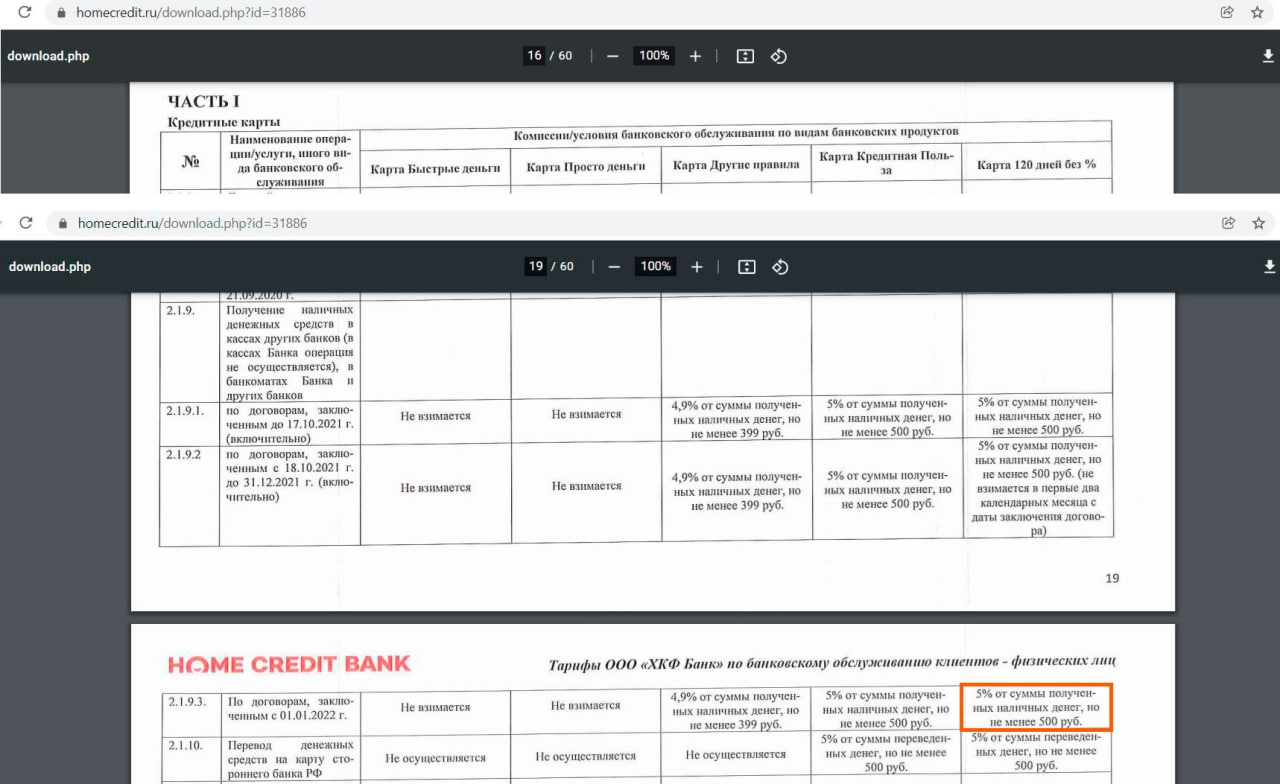Image resolution: width=1280 pixels, height=784 pixels.
Task: Zoom out in the page 19 PDF toolbar
Action: (x=614, y=267)
